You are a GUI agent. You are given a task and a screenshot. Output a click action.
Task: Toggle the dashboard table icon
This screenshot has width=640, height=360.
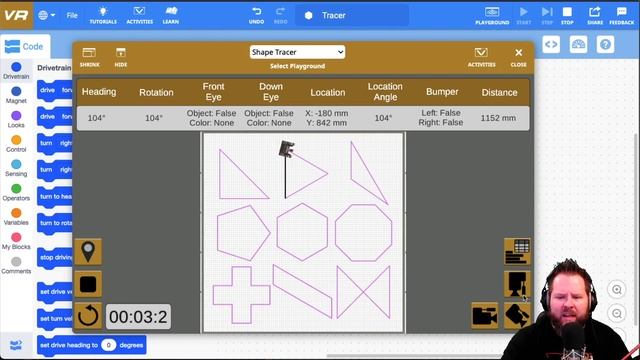coord(517,251)
